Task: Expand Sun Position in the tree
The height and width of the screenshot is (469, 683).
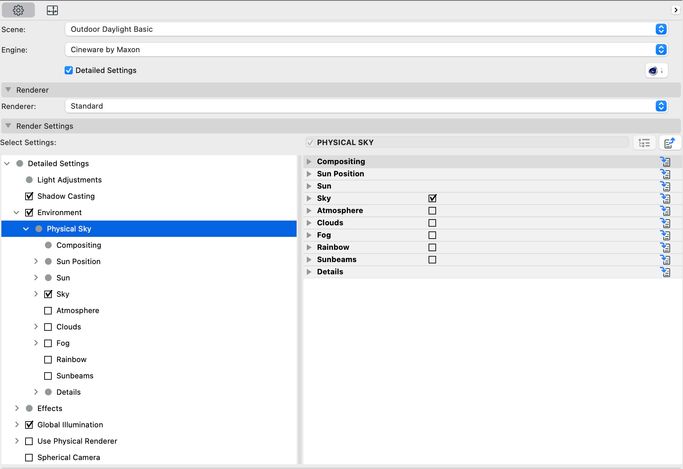Action: (36, 261)
